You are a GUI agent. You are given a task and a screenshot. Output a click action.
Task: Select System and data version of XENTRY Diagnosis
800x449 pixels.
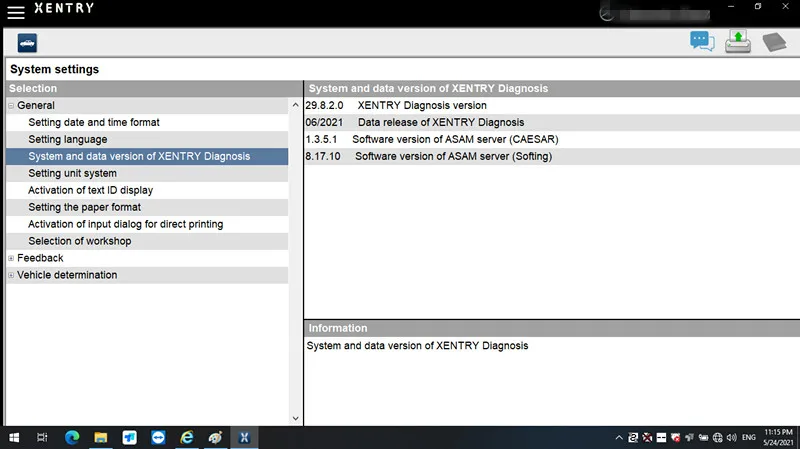pyautogui.click(x=147, y=156)
